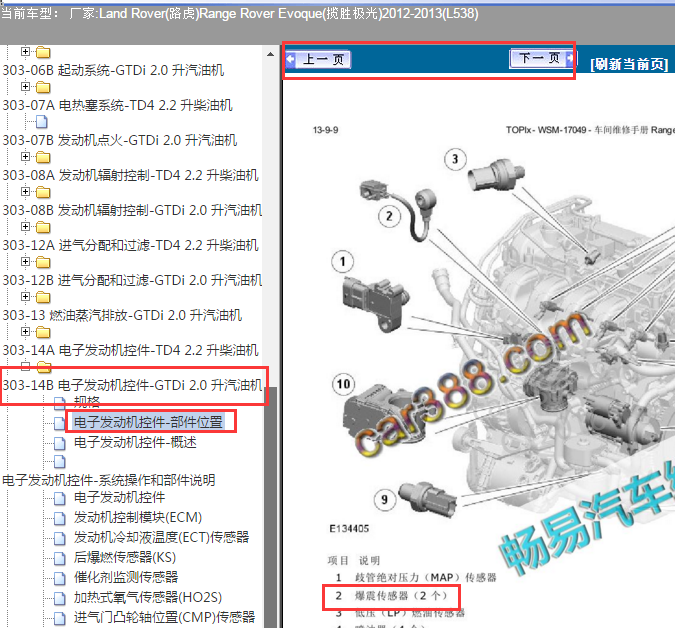Click the document icon beside 电子发动机控件-部件位置
Viewport: 675px width, 628px height.
coord(60,423)
